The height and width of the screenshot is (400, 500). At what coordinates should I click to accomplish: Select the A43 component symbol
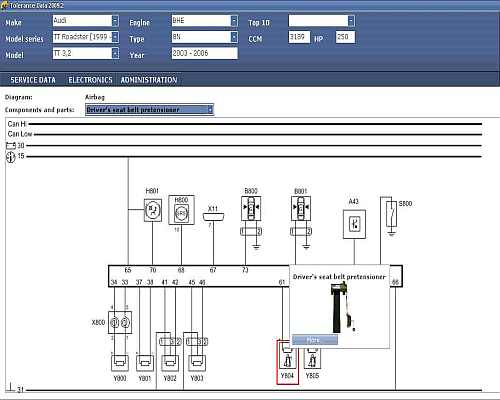coord(354,224)
